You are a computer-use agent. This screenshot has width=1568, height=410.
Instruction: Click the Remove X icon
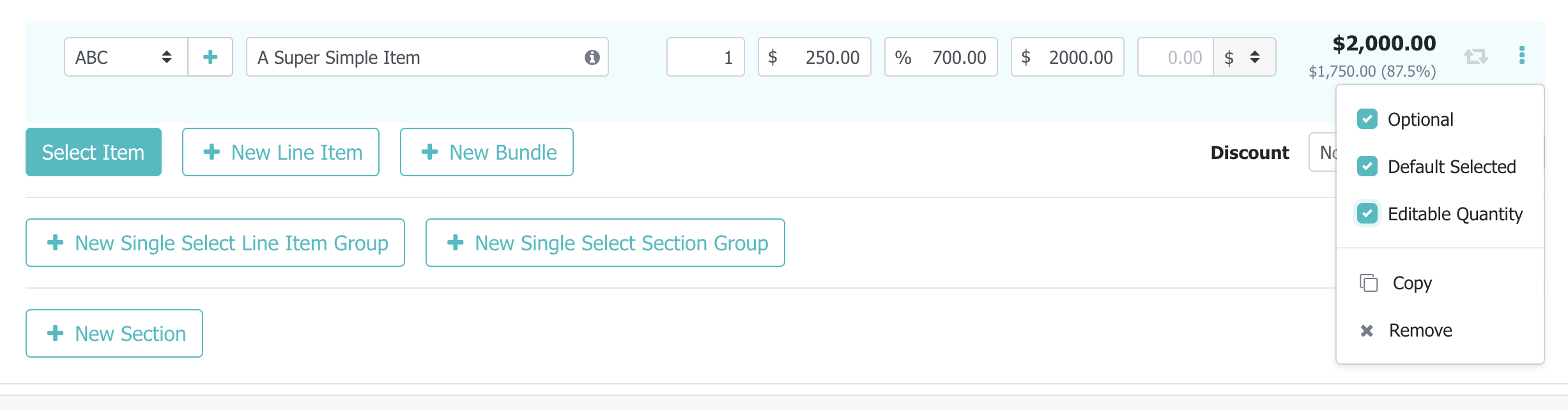(1367, 330)
